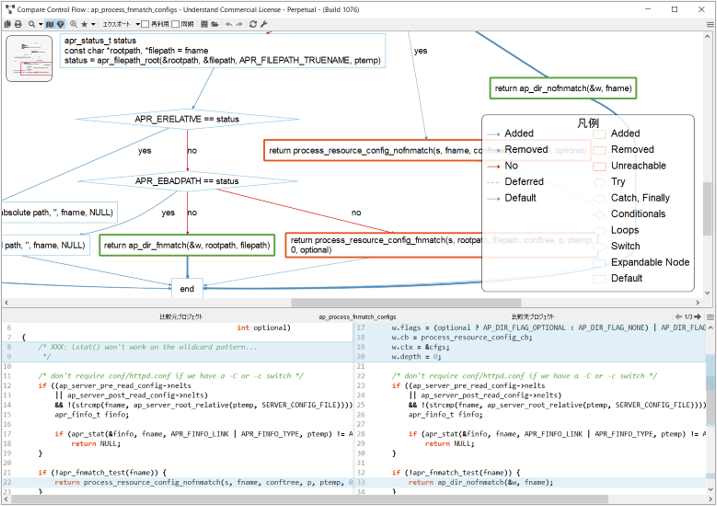Click the graph scroll down arrow
Image resolution: width=717 pixels, height=506 pixels.
point(708,293)
